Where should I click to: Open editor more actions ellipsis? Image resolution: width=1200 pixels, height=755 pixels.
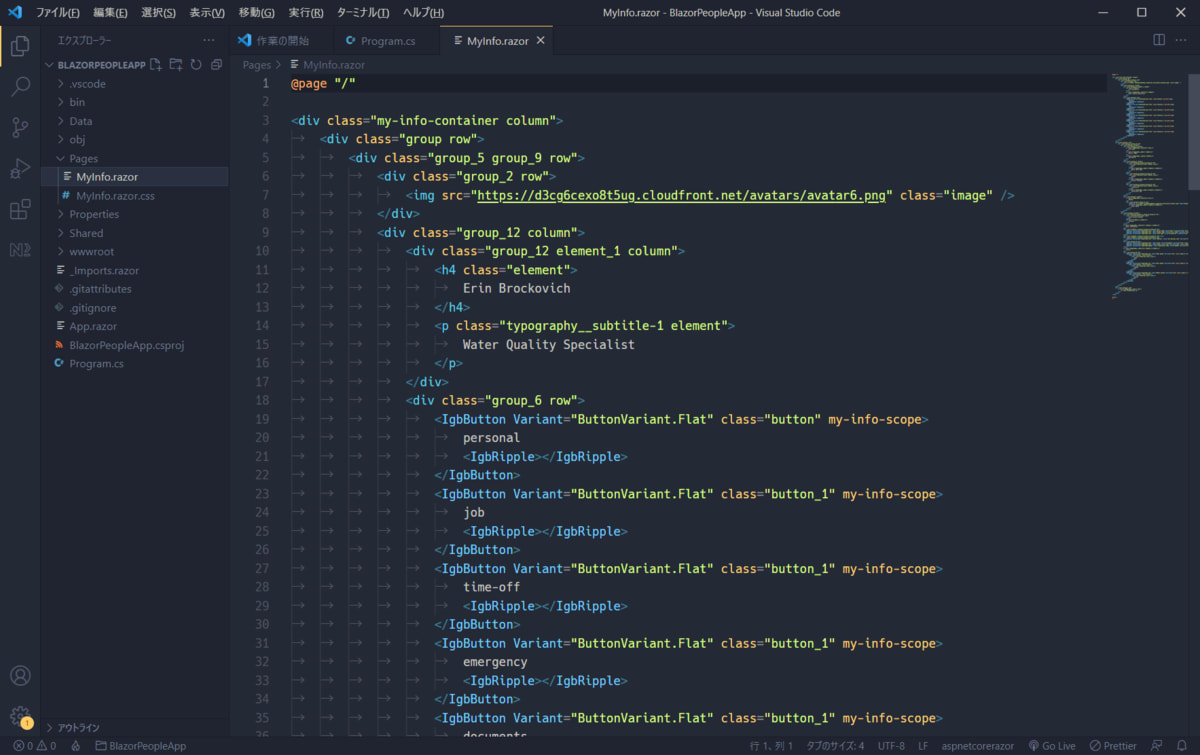point(1183,40)
